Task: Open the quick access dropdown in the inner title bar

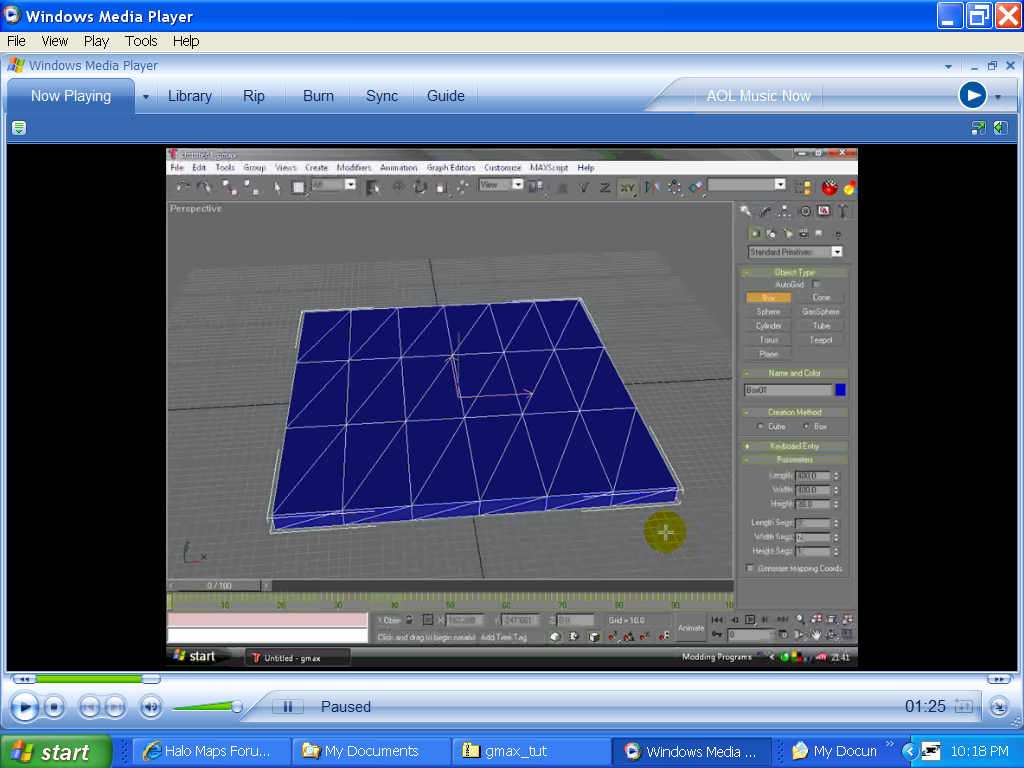Action: 948,66
